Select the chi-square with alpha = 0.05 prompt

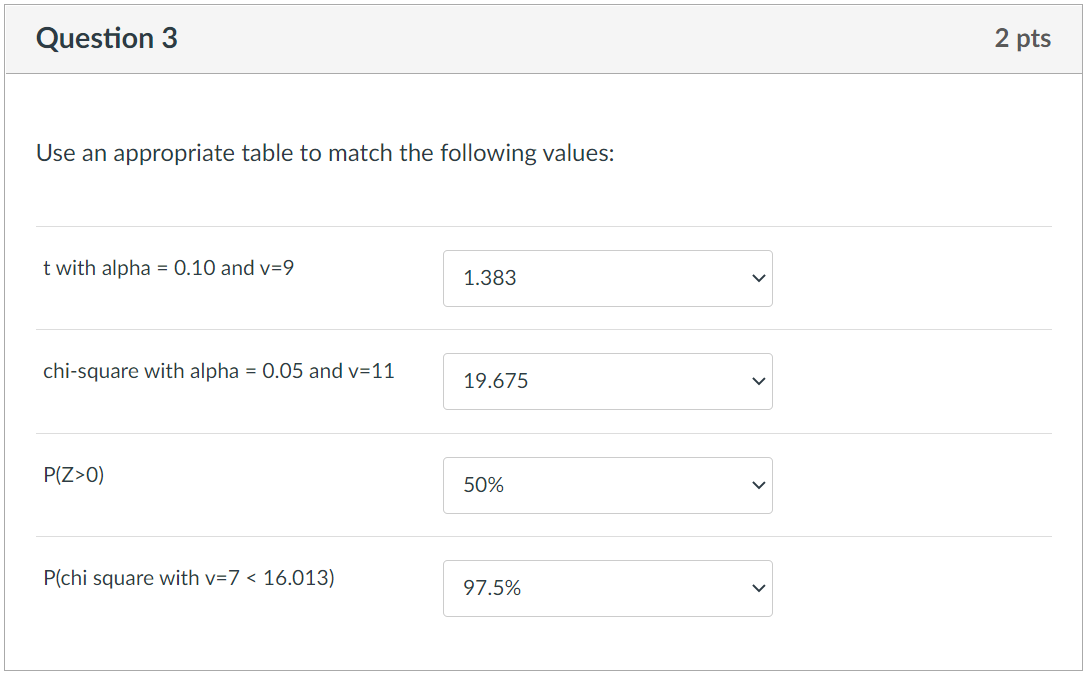(218, 371)
